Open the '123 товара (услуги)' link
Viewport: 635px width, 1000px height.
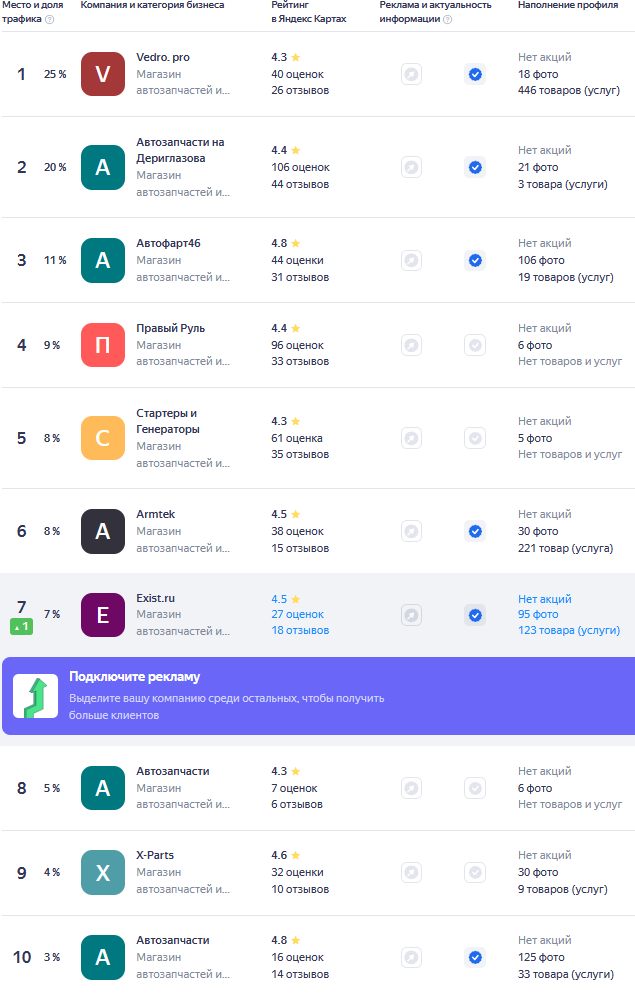568,630
